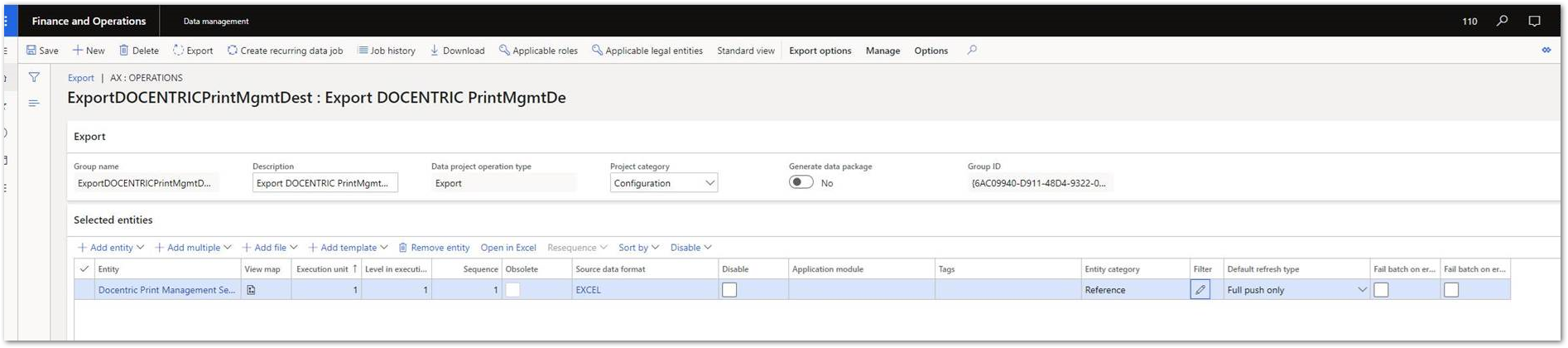Open the filter pane funnel icon
Image resolution: width=1568 pixels, height=348 pixels.
(x=34, y=77)
